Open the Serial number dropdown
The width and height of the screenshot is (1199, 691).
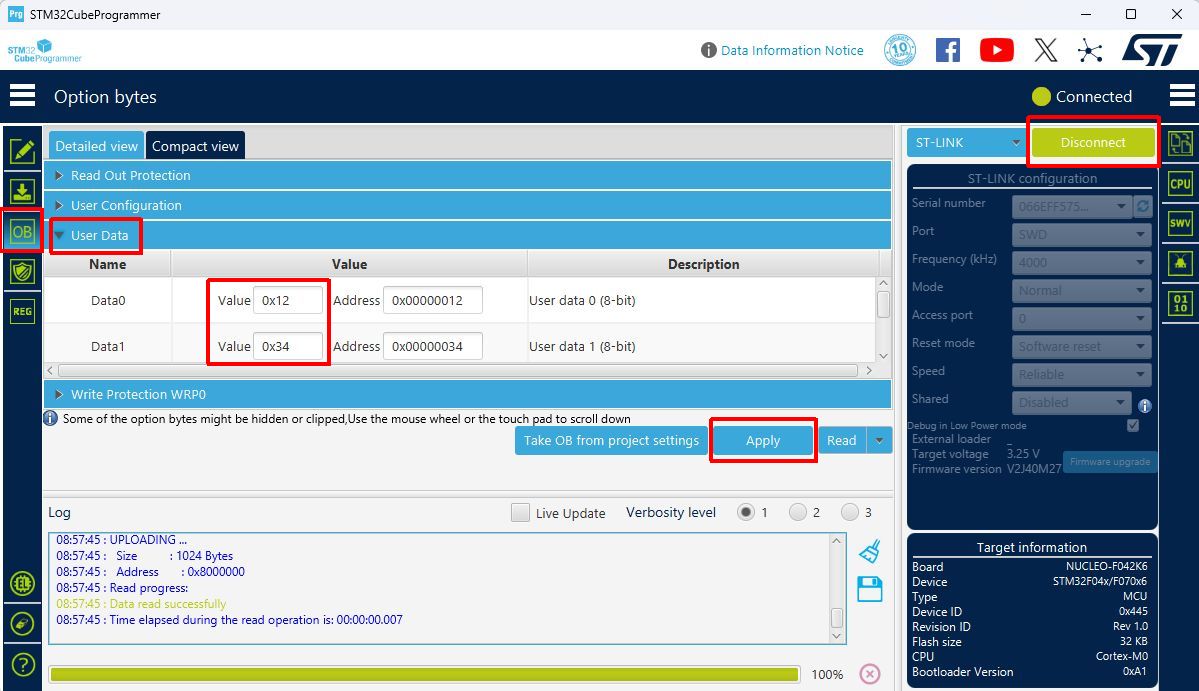point(1072,206)
